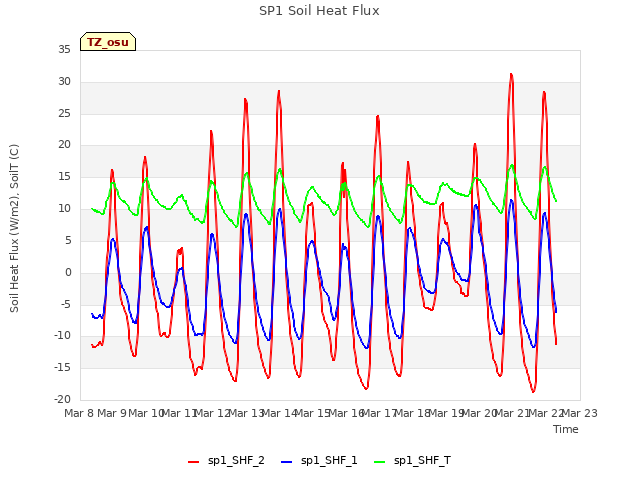Viewport: 640px width, 480px height.
Task: Click the -20 y-axis tick label
Action: pyautogui.click(x=63, y=399)
